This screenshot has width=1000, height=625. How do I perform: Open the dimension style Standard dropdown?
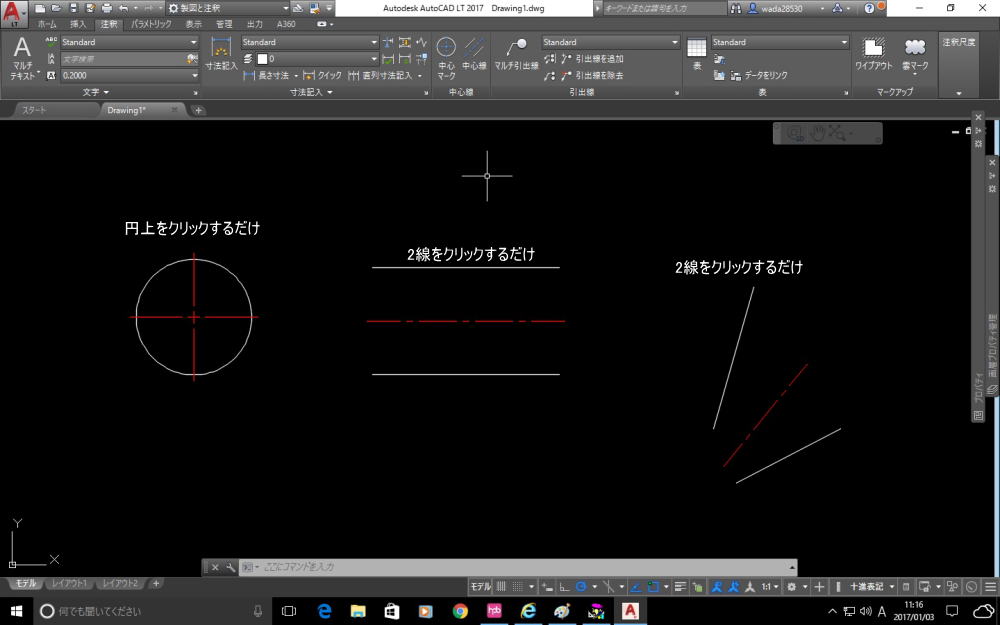click(x=310, y=42)
